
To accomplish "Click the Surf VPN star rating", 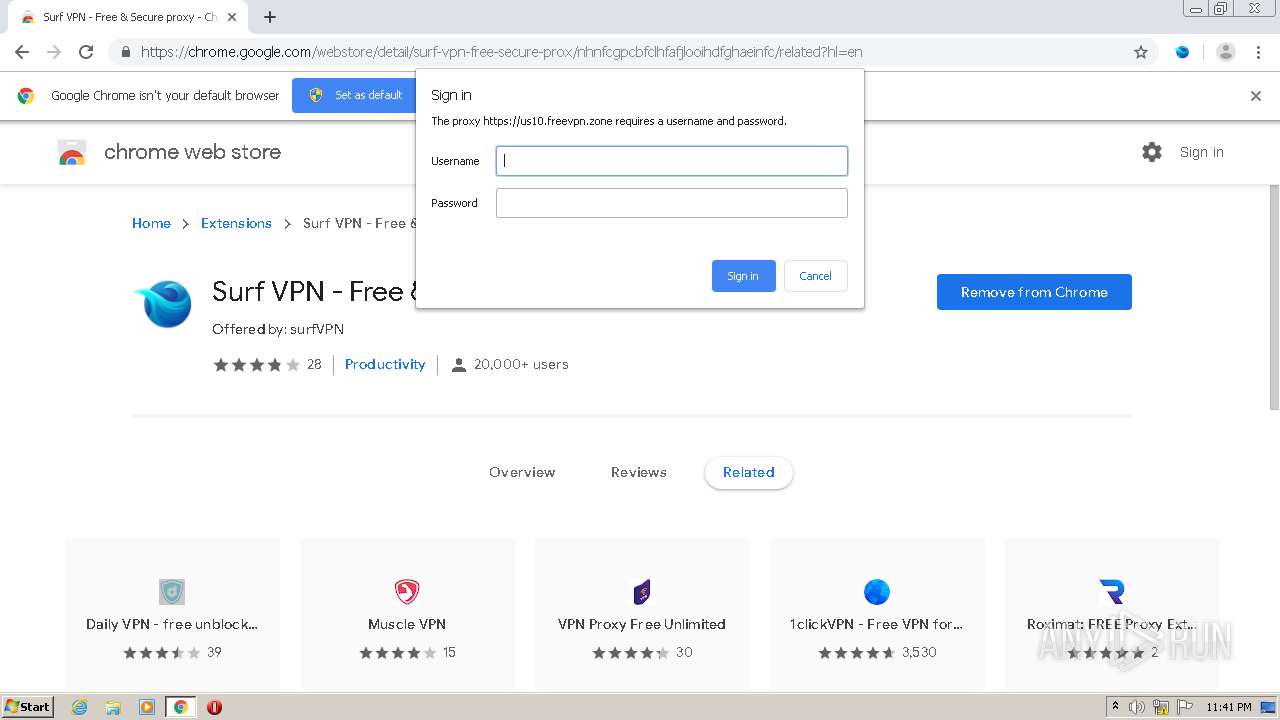I will coord(256,365).
